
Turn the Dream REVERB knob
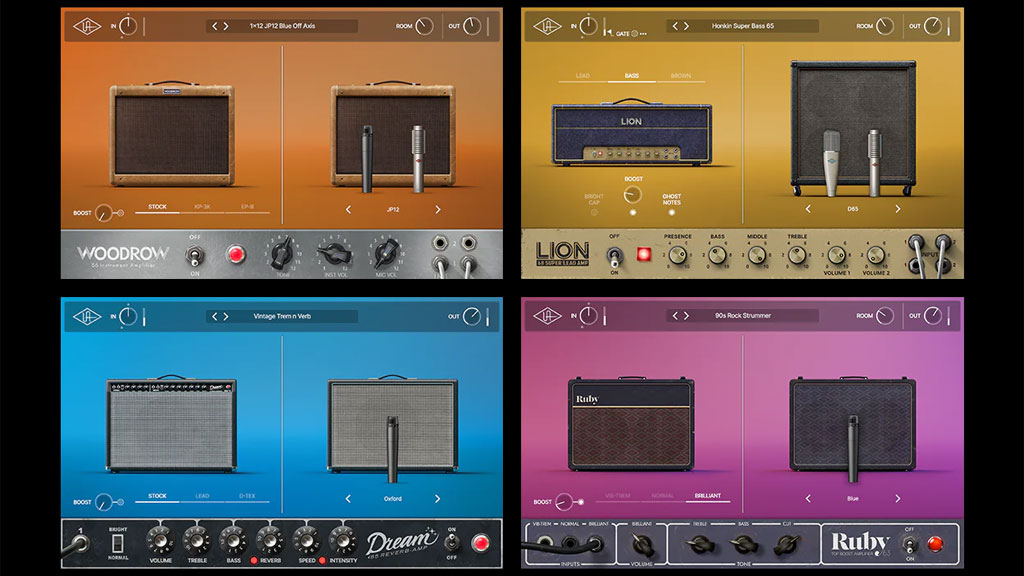(x=270, y=540)
